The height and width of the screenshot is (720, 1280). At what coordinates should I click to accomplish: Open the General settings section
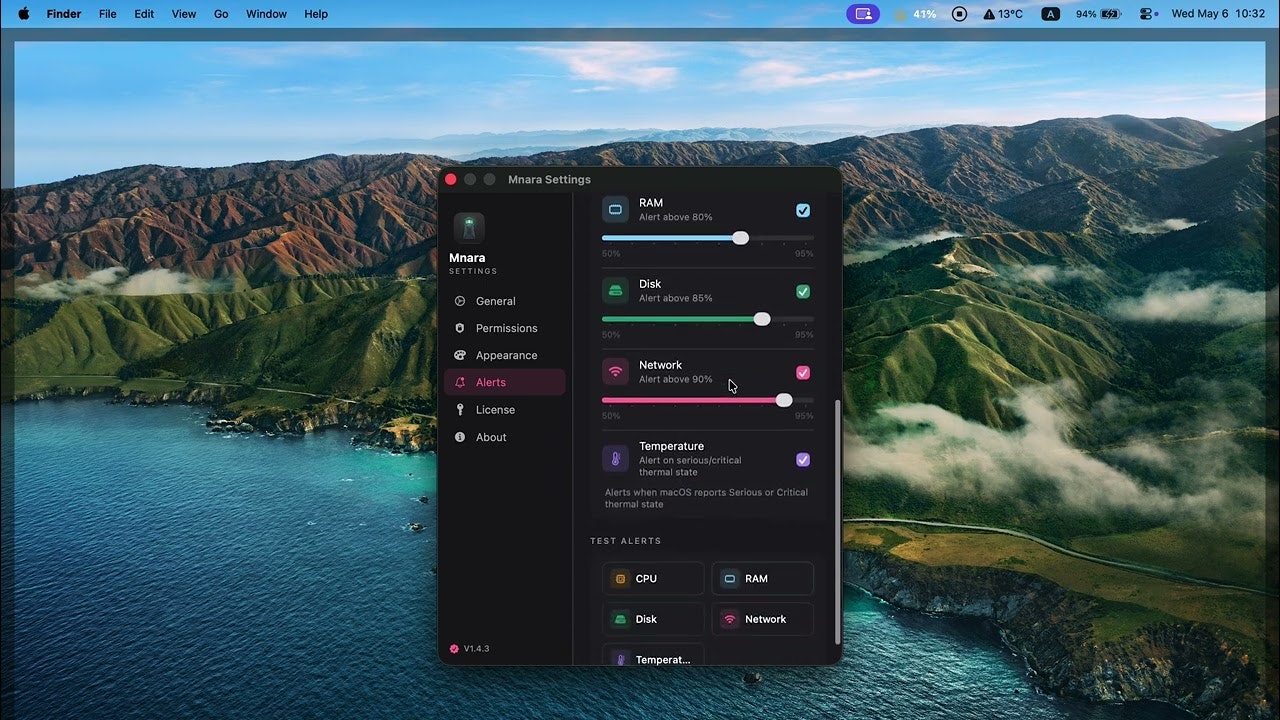[x=505, y=301]
